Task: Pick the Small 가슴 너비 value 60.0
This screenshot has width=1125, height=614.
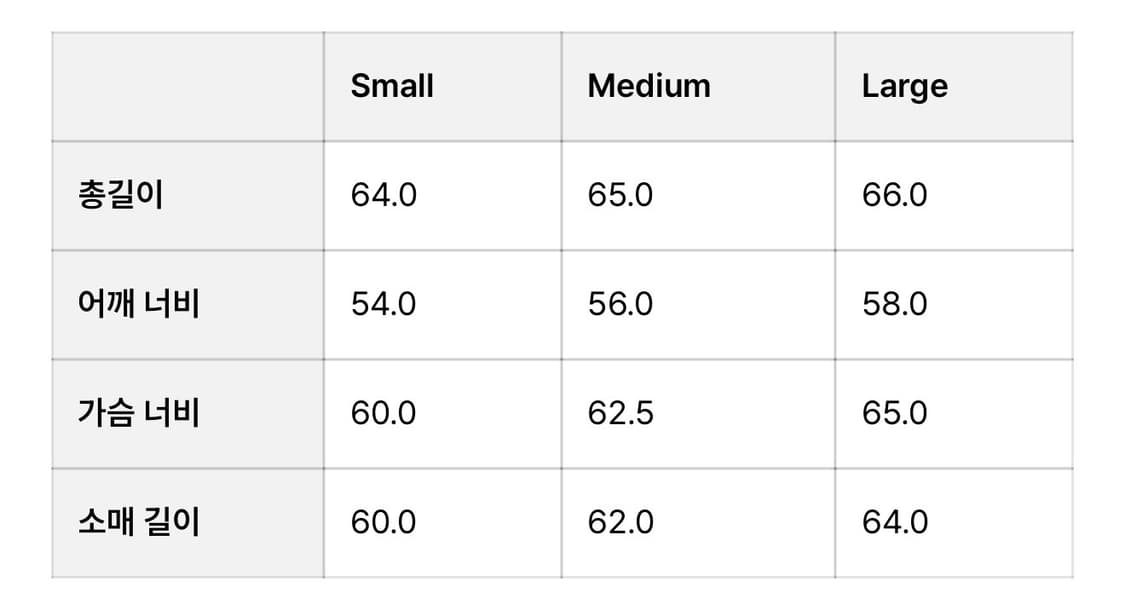Action: point(383,413)
